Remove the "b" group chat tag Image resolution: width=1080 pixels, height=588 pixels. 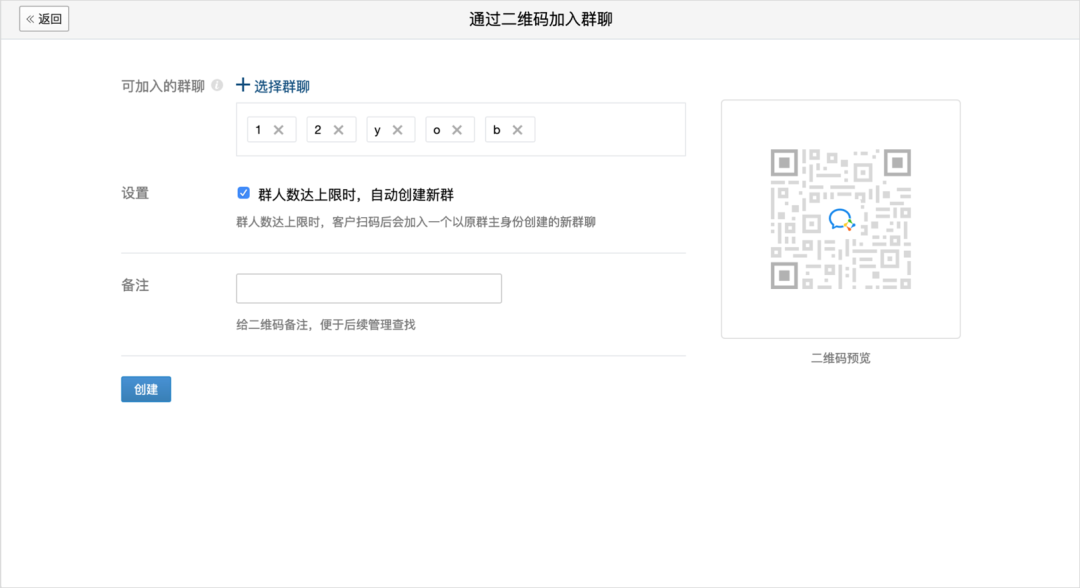(517, 130)
